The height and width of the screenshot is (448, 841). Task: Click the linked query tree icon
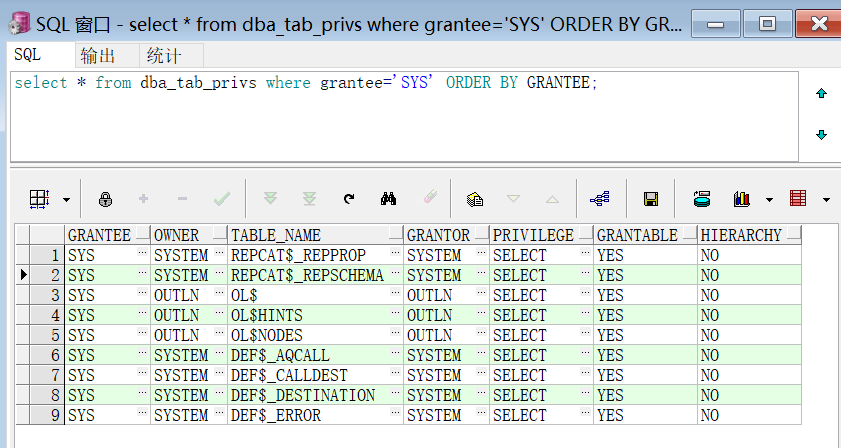(600, 199)
